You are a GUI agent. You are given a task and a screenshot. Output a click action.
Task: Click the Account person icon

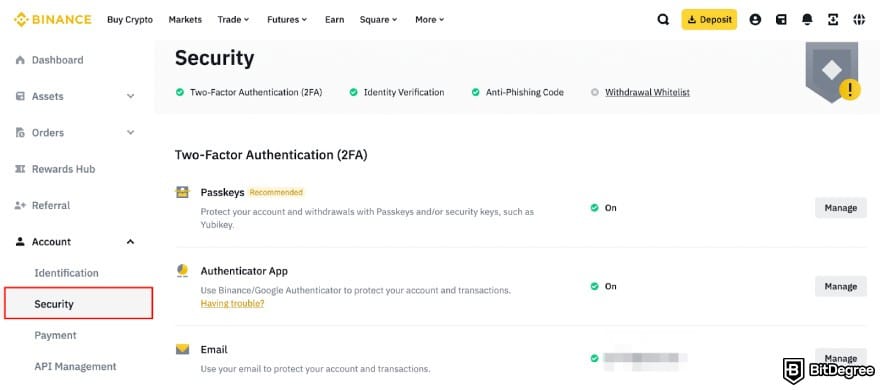tap(20, 242)
